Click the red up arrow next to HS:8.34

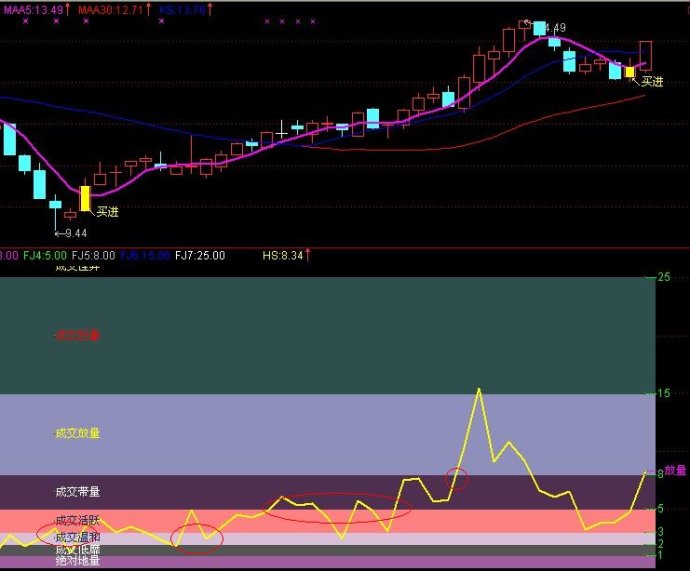[x=307, y=255]
